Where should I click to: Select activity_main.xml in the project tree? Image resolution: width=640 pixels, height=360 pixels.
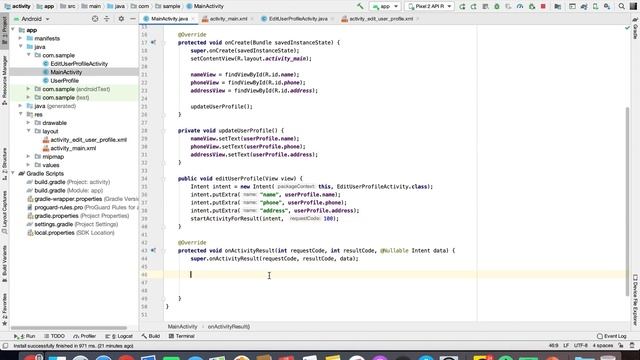pos(73,148)
